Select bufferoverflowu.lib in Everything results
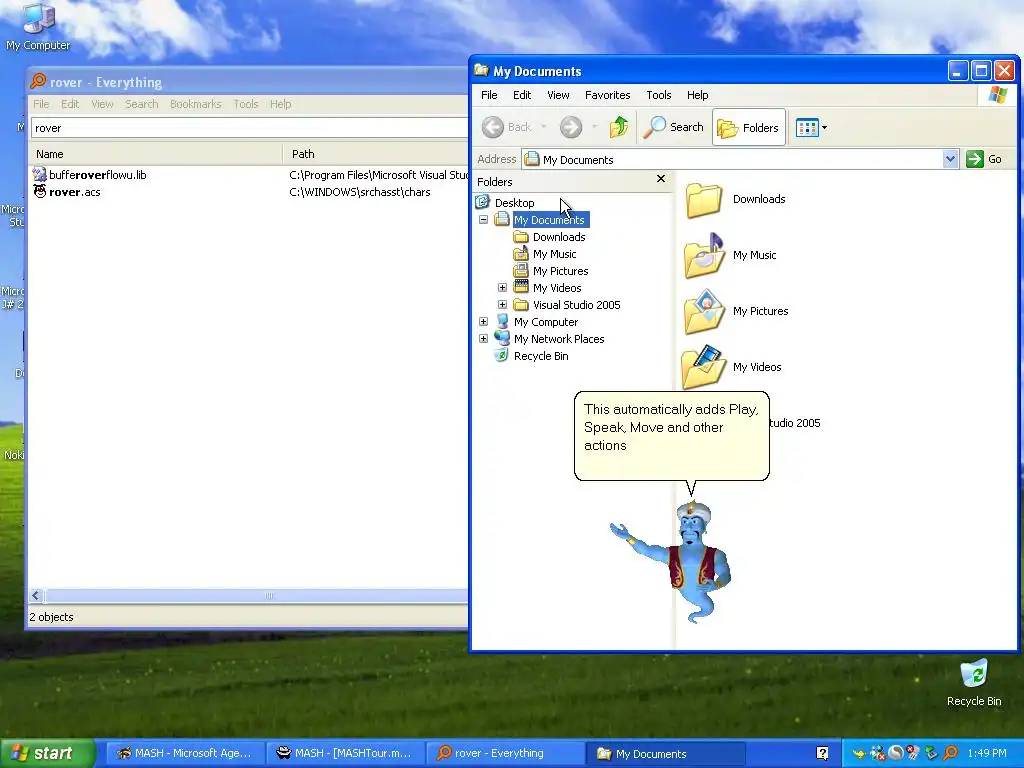1024x768 pixels. (x=97, y=175)
